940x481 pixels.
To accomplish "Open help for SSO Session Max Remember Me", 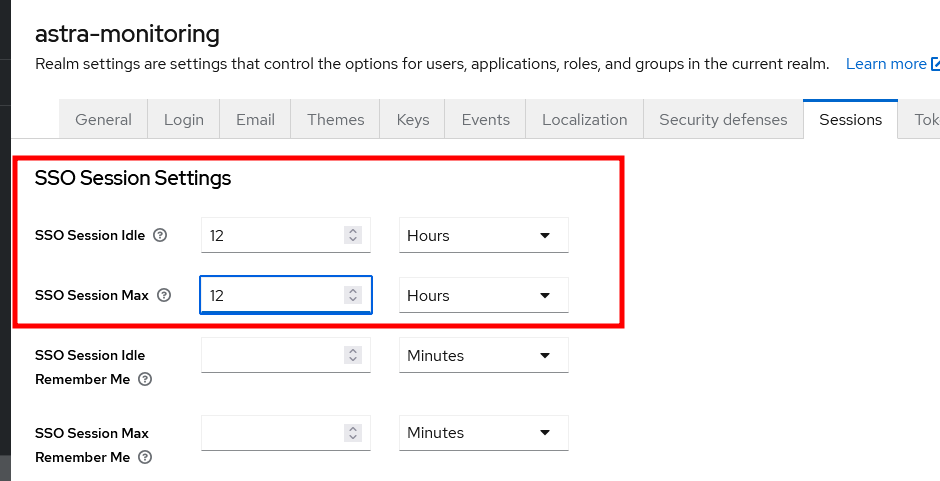I will 145,458.
